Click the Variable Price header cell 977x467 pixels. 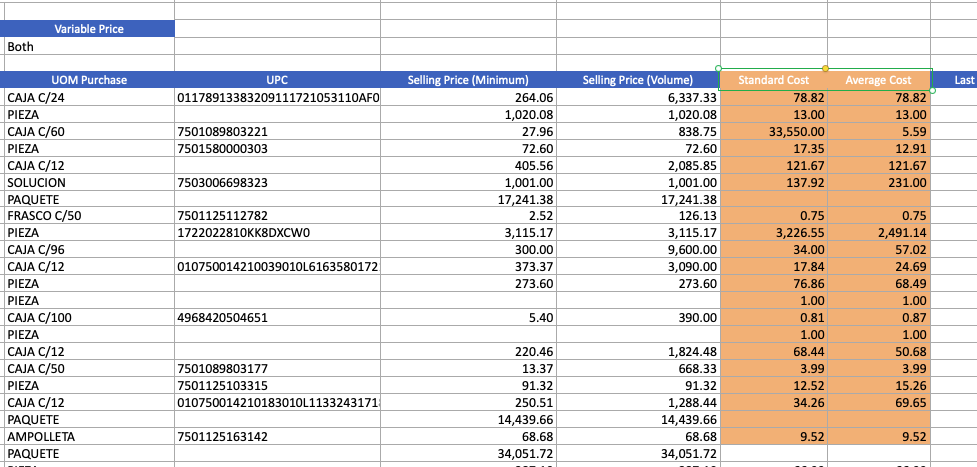88,29
